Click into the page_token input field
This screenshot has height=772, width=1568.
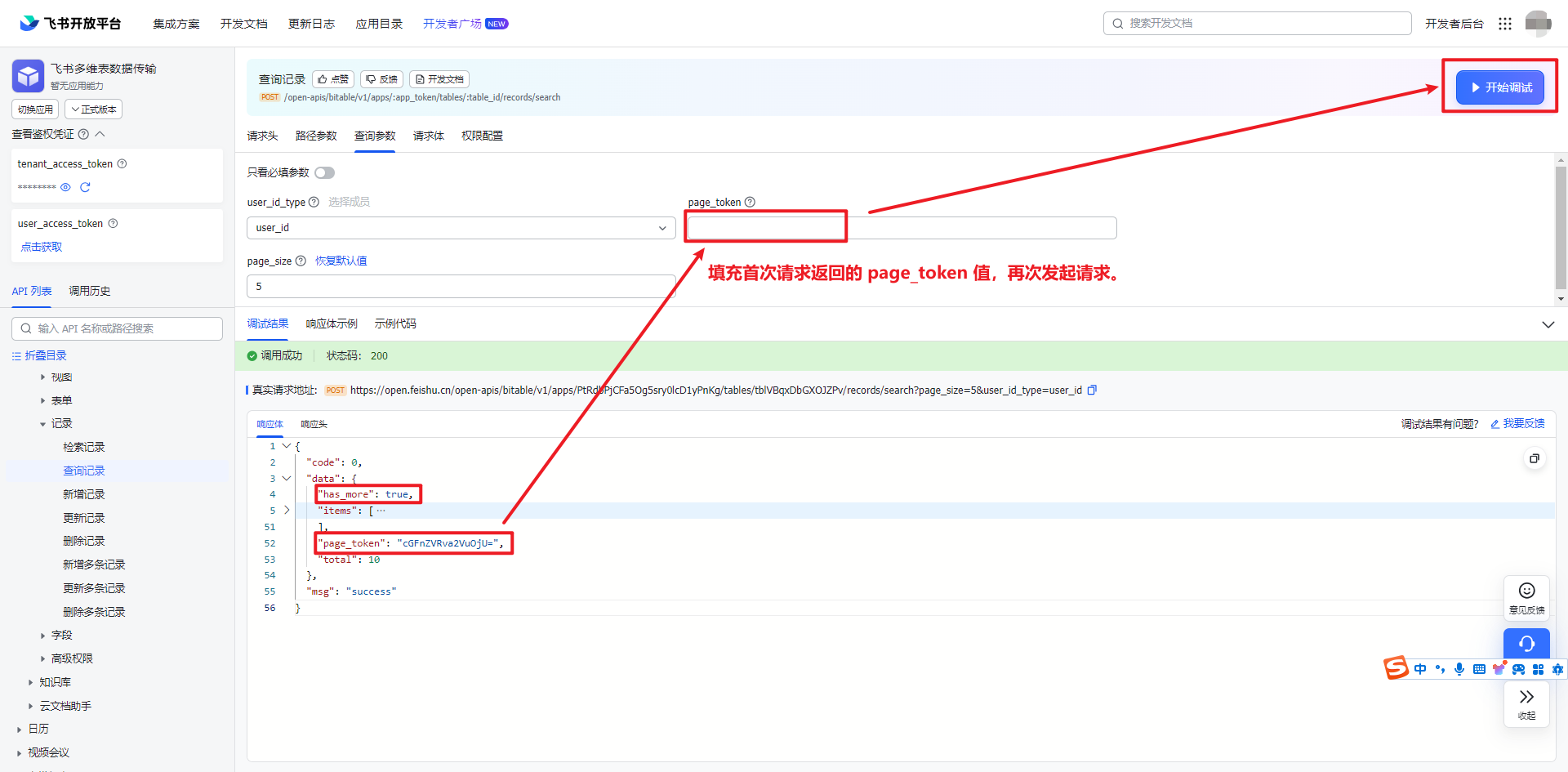[x=902, y=228]
